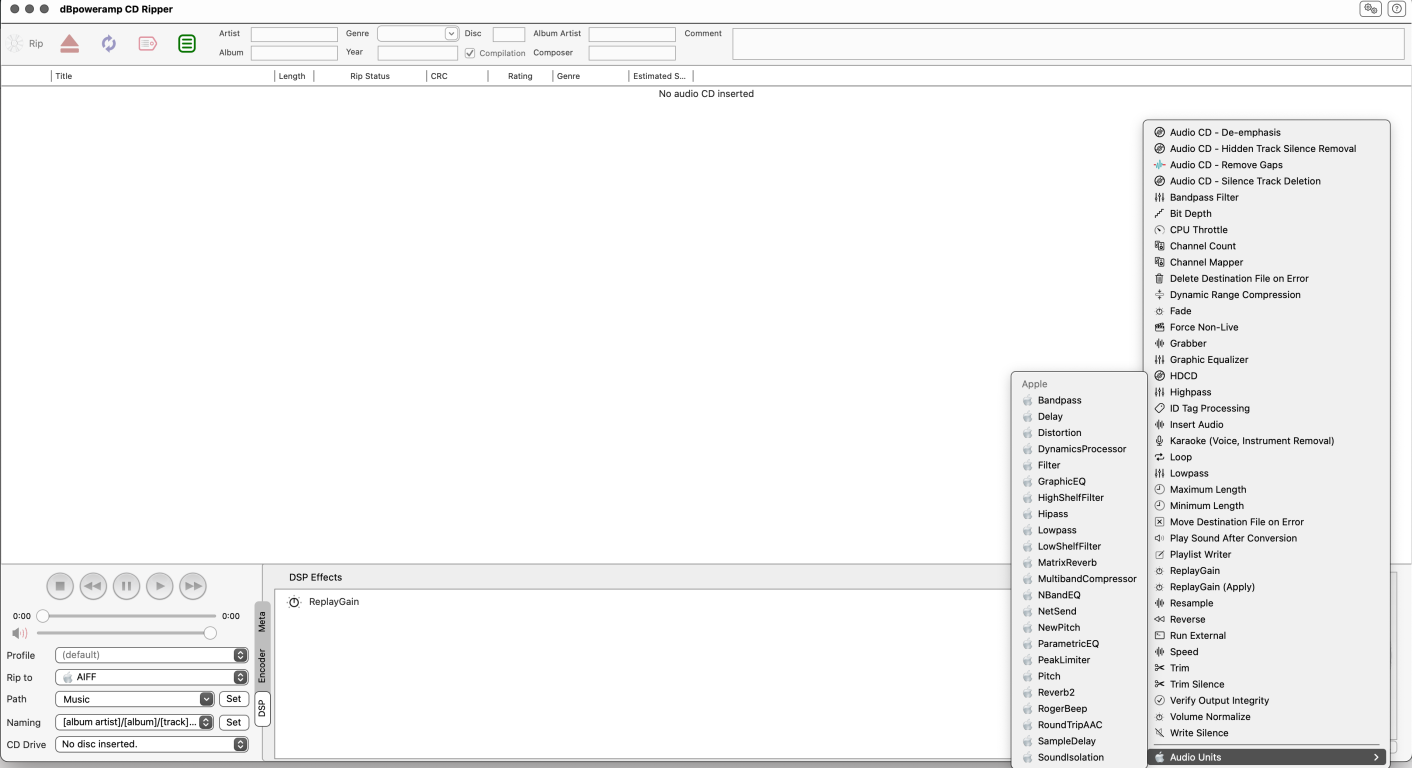Viewport: 1412px width, 768px height.
Task: Choose Audio CD - De-emphasis menu item
Action: [x=1267, y=132]
